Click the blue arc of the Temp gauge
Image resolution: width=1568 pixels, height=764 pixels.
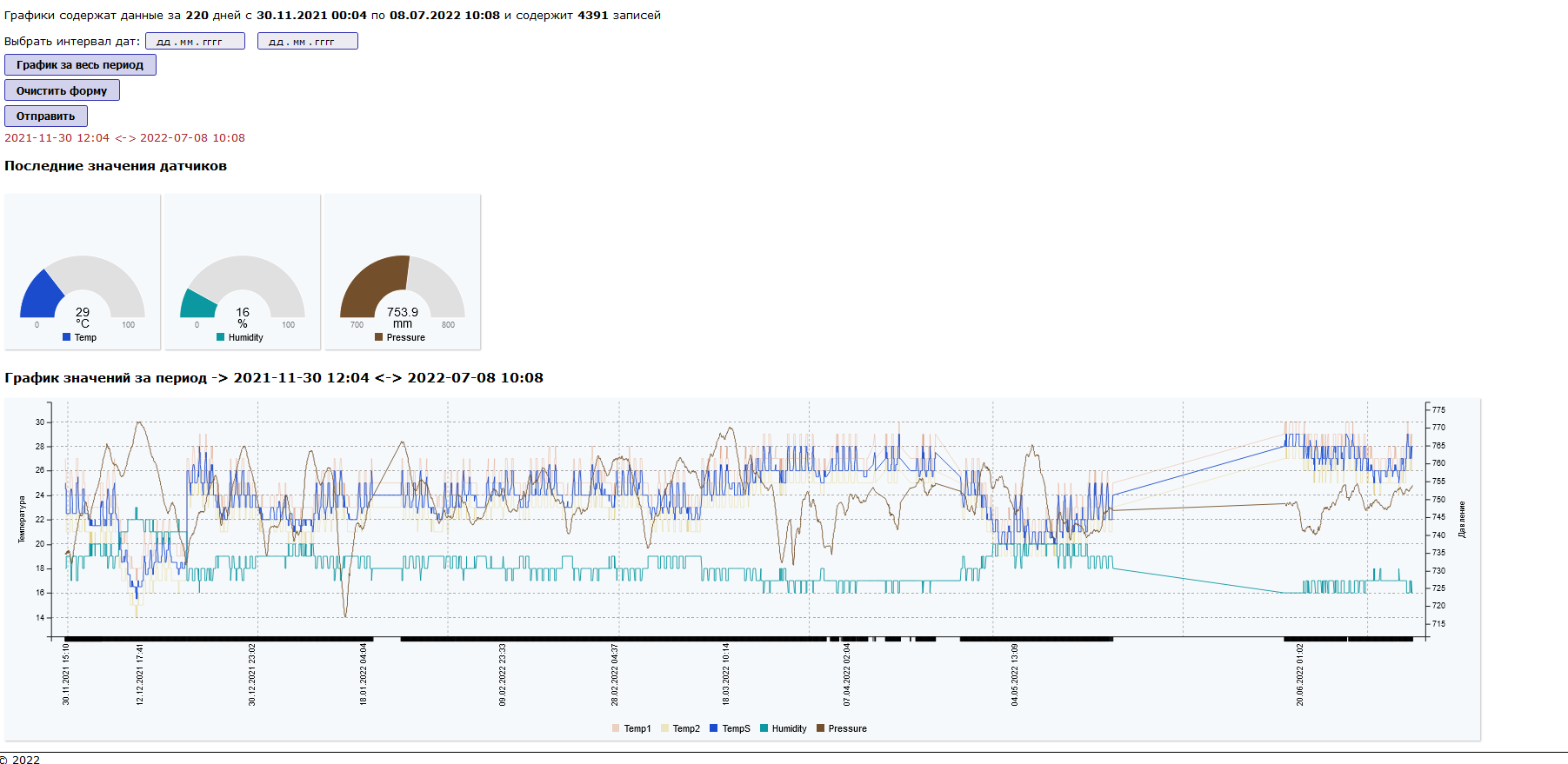39,294
